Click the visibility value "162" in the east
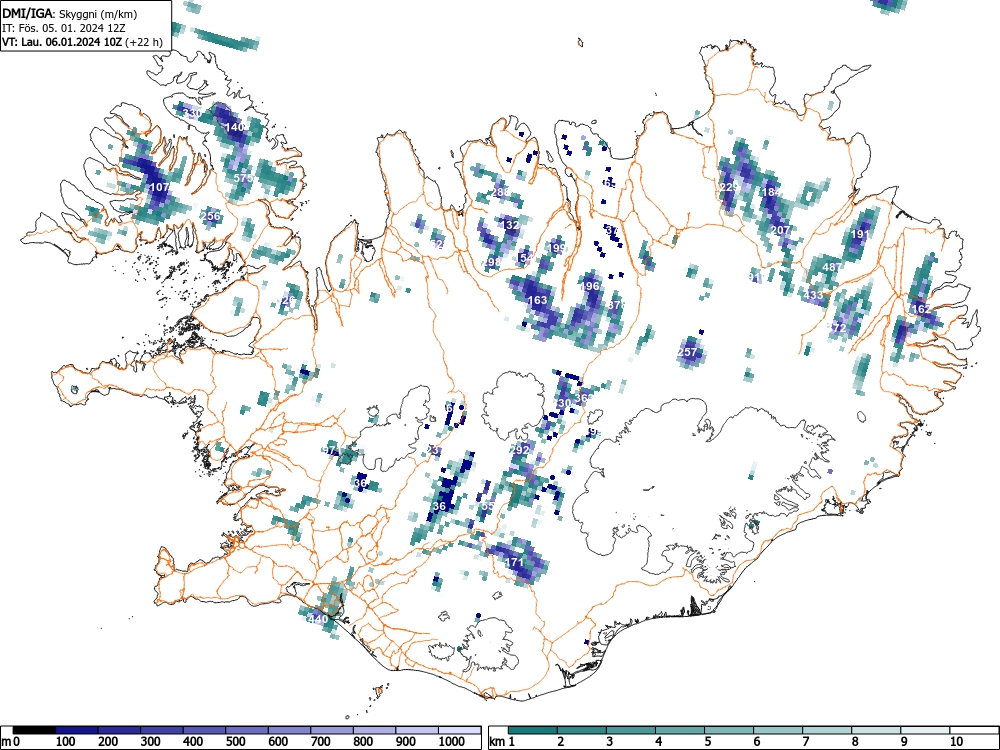The height and width of the screenshot is (750, 1000). pyautogui.click(x=921, y=309)
